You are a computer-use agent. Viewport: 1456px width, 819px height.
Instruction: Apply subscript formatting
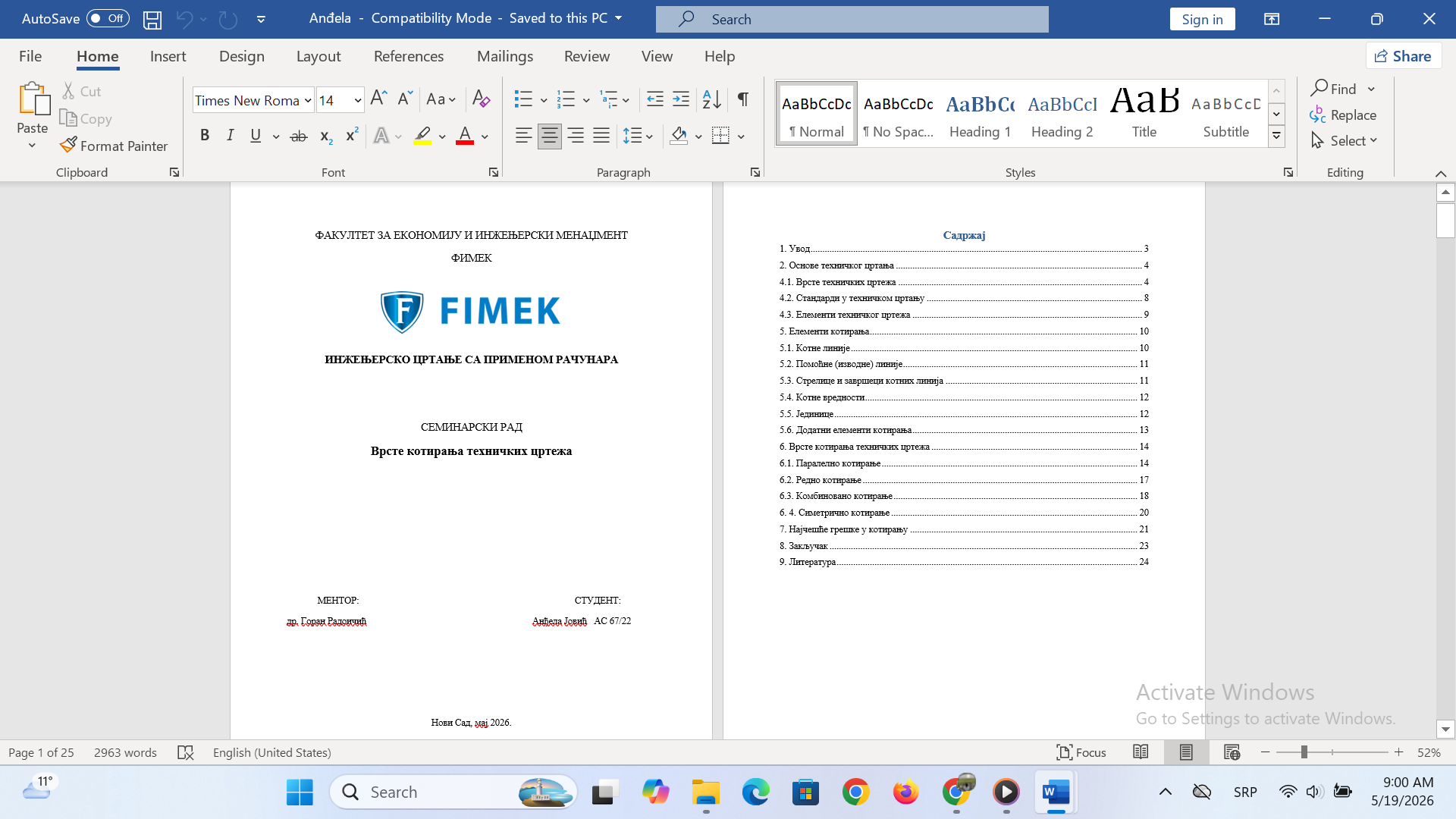[326, 136]
